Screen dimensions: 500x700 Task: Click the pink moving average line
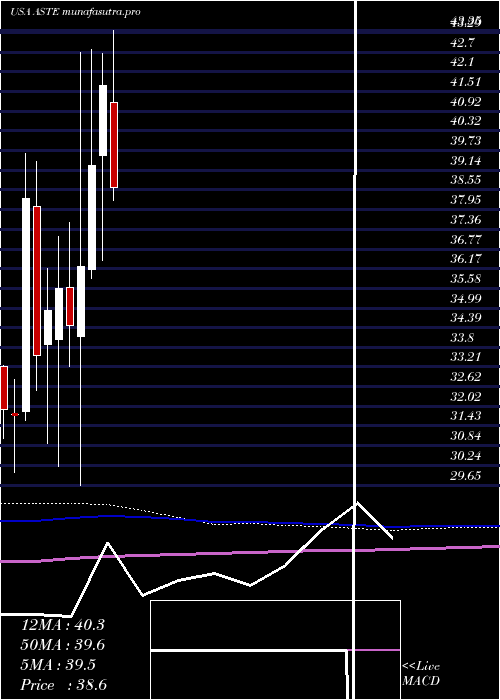coord(250,553)
